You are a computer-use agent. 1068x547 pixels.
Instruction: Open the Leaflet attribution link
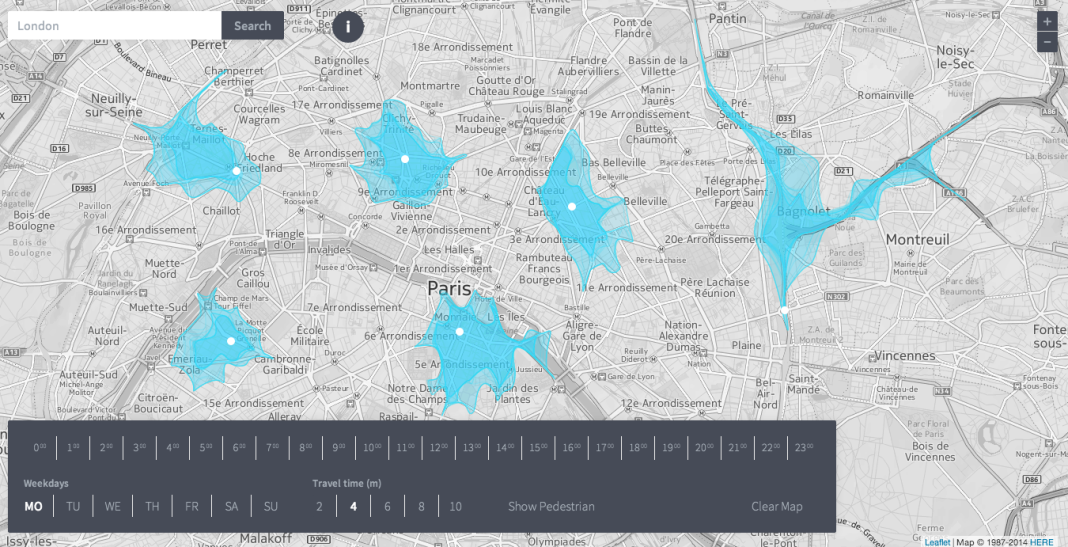pos(937,542)
